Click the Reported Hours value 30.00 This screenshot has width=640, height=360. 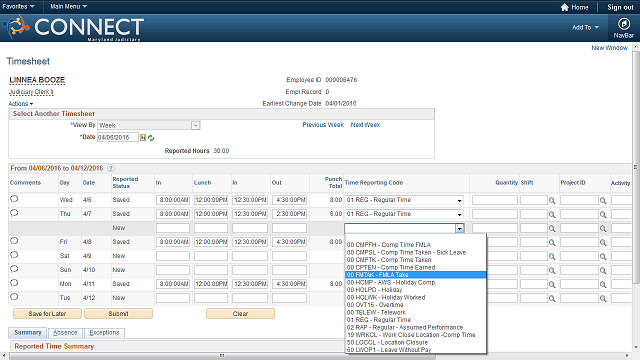point(221,151)
